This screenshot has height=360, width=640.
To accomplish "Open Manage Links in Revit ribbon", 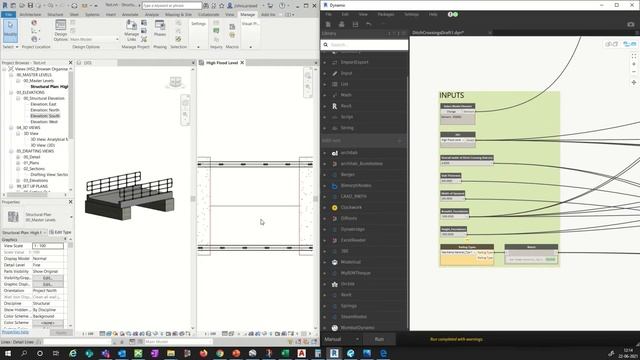I will (x=131, y=30).
